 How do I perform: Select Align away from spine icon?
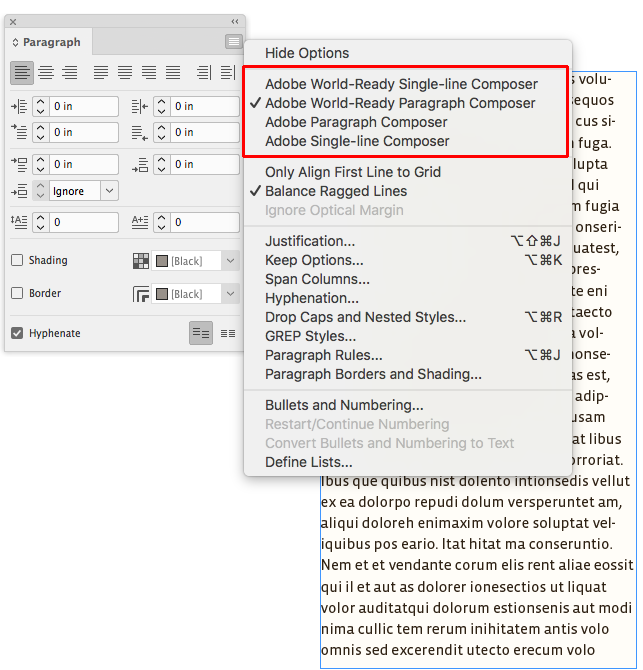[x=228, y=73]
